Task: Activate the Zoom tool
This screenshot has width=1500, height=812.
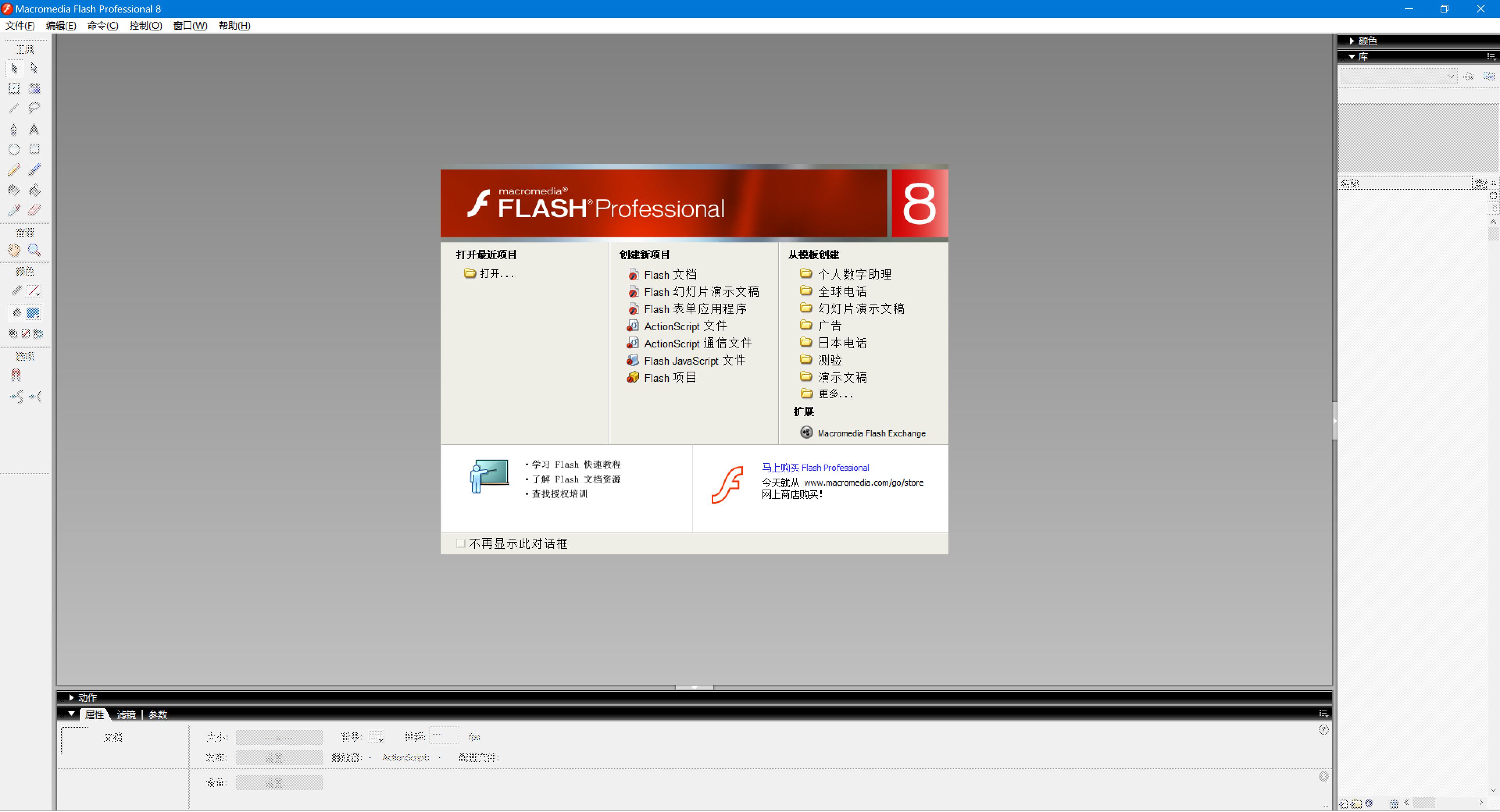Action: [34, 250]
